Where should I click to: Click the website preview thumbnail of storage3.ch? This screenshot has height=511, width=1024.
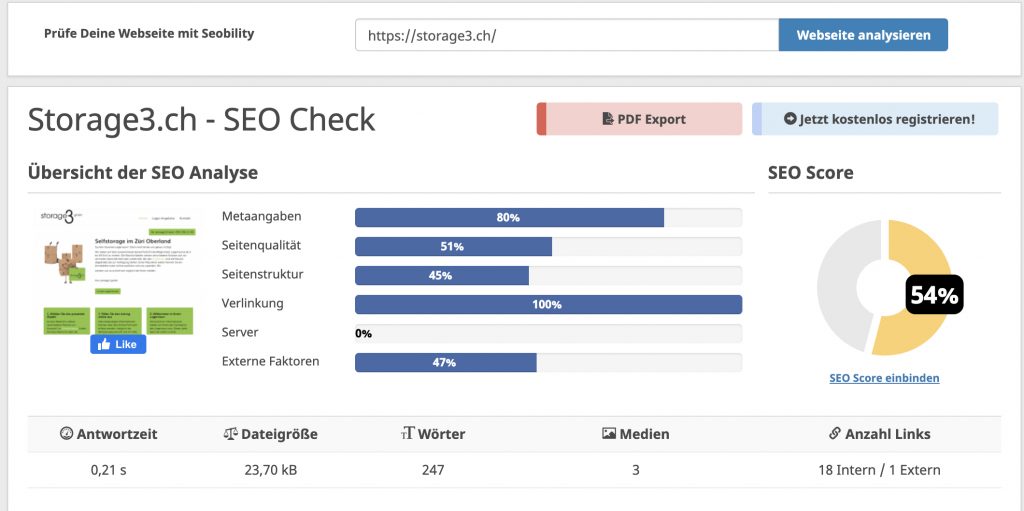coord(115,270)
